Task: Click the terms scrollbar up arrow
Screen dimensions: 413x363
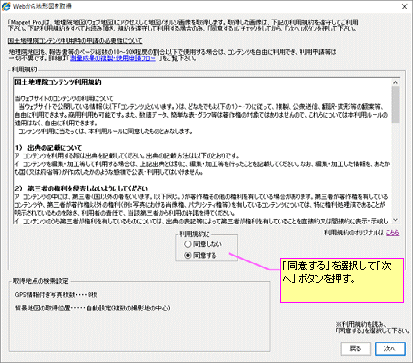Action: [395, 83]
